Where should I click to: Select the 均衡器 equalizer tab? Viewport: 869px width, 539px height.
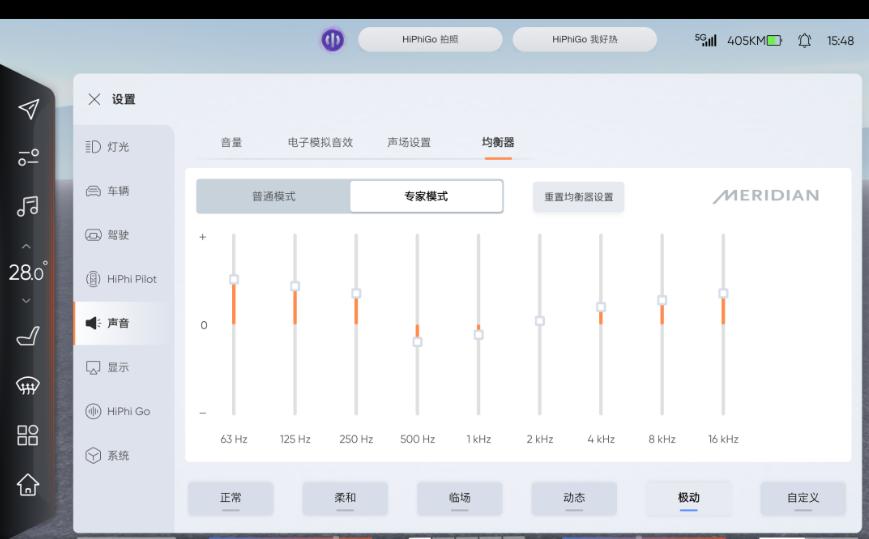click(498, 142)
